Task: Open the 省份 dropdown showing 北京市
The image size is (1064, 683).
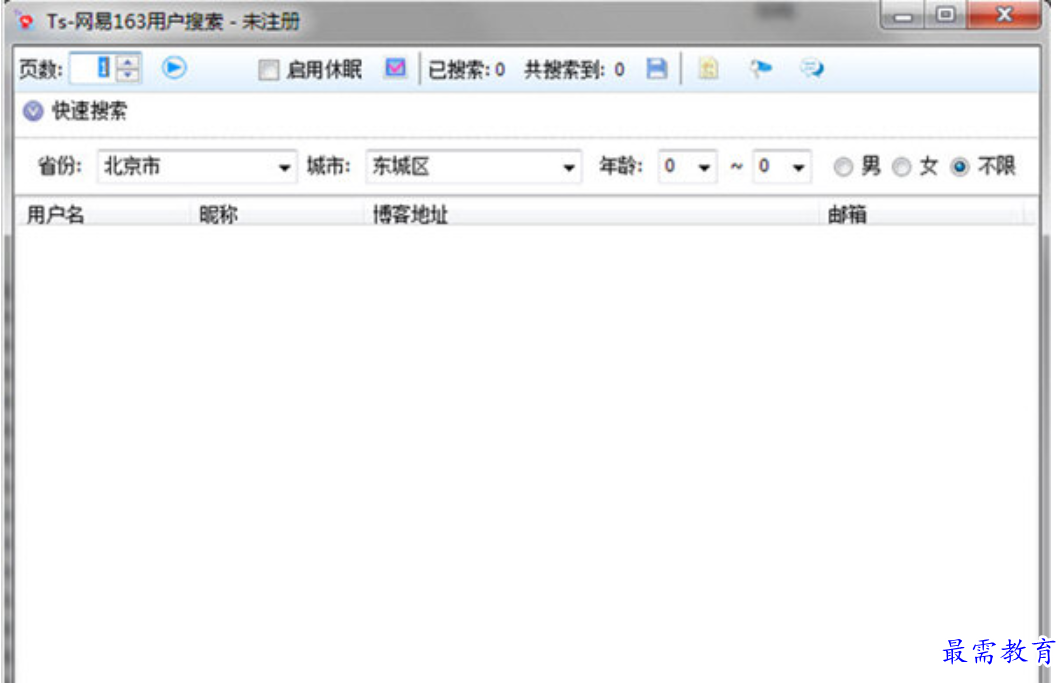Action: [x=197, y=166]
